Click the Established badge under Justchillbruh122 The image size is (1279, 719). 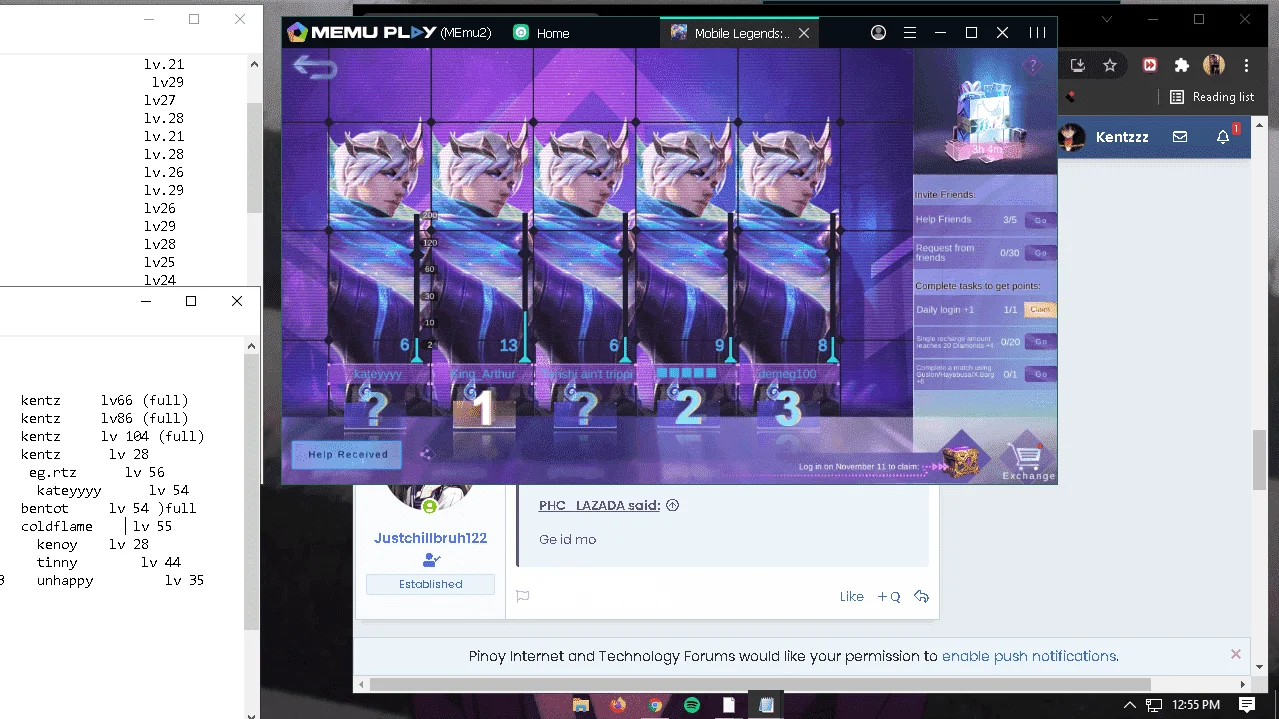[431, 584]
